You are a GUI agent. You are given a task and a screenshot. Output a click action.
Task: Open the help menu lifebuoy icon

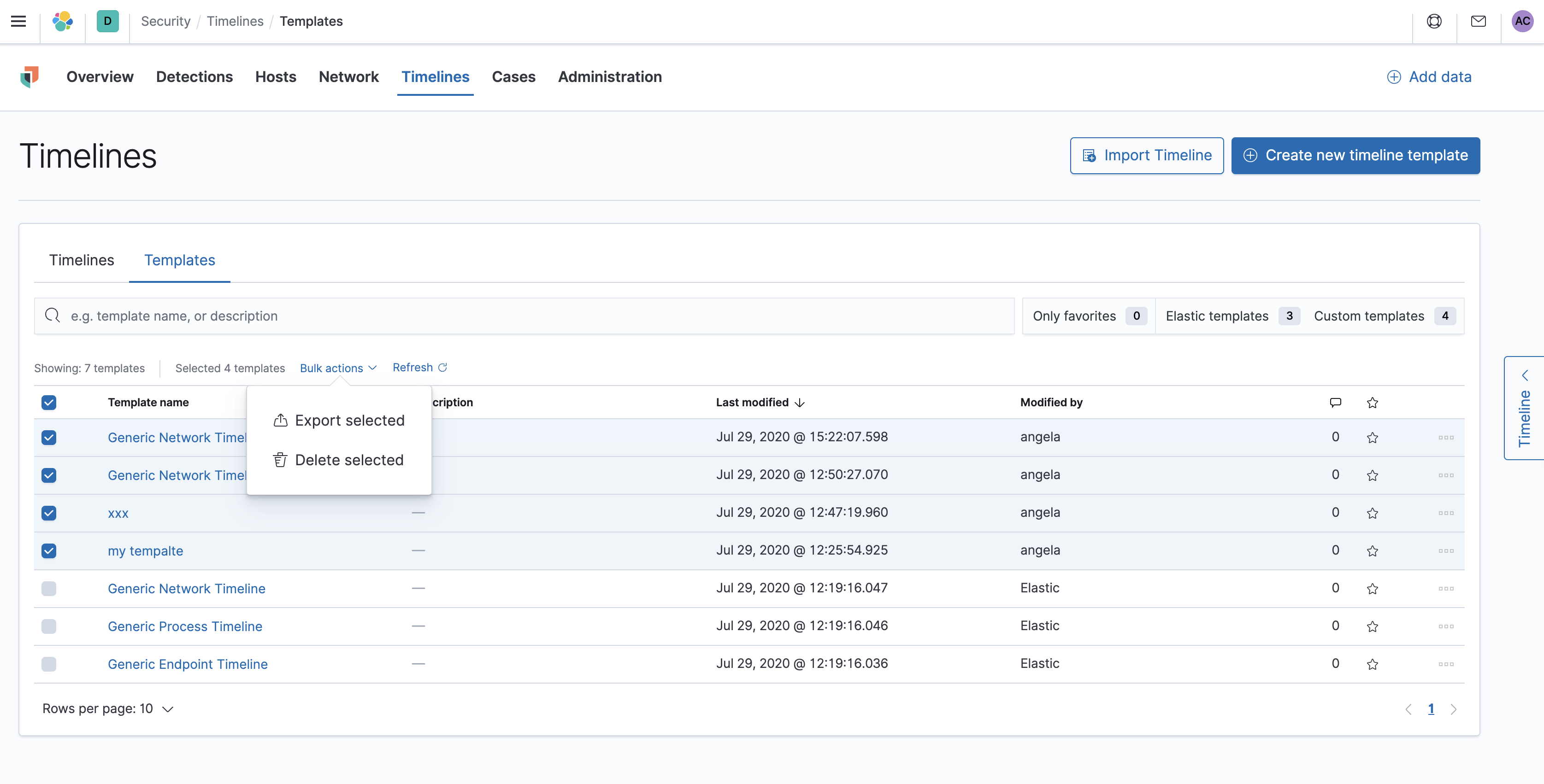(x=1434, y=22)
